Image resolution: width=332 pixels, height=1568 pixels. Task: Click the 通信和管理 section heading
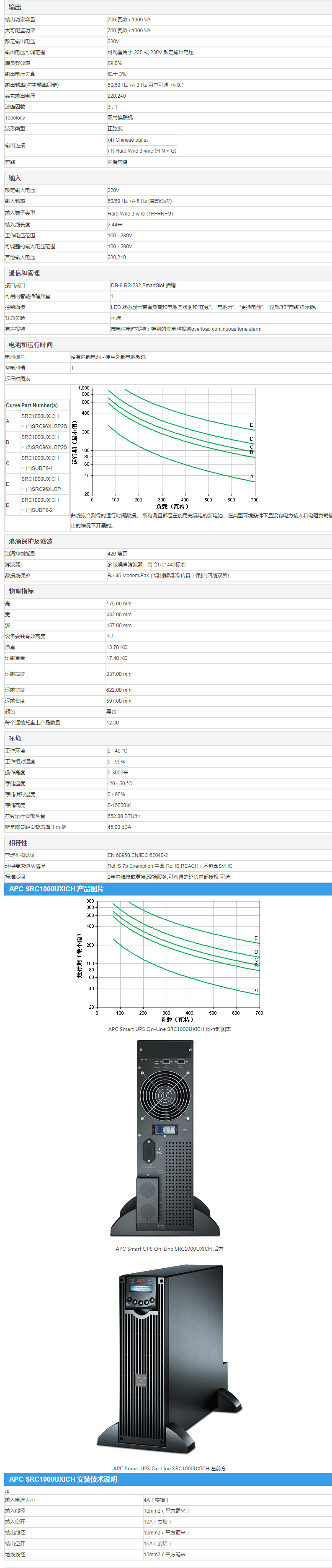pyautogui.click(x=24, y=273)
